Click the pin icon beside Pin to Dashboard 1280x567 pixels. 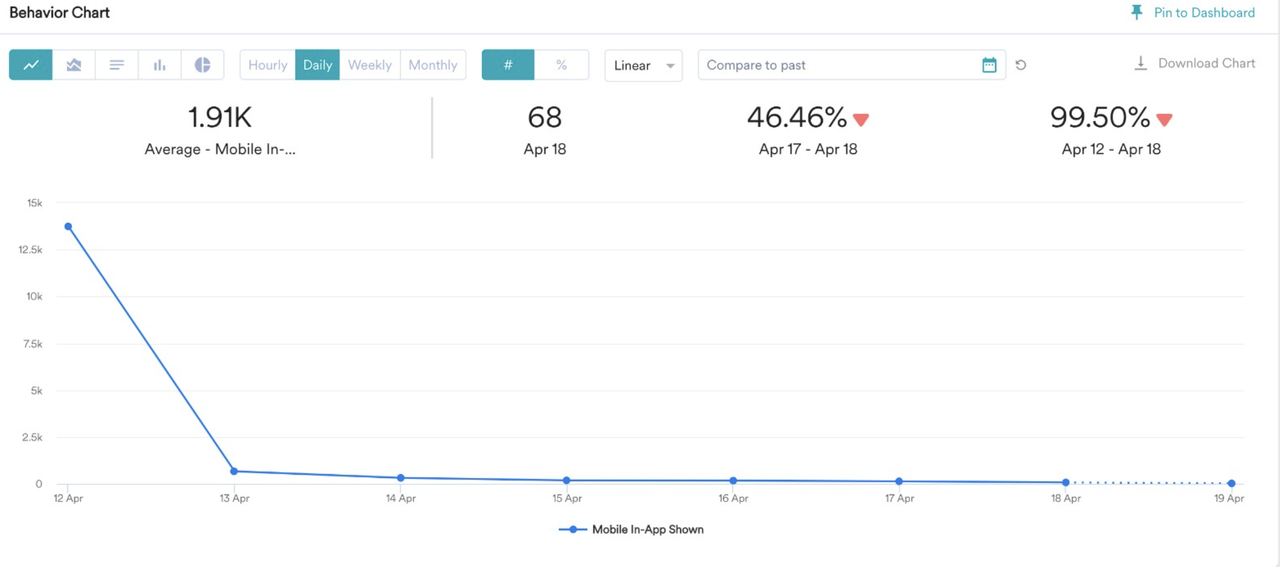coord(1136,12)
